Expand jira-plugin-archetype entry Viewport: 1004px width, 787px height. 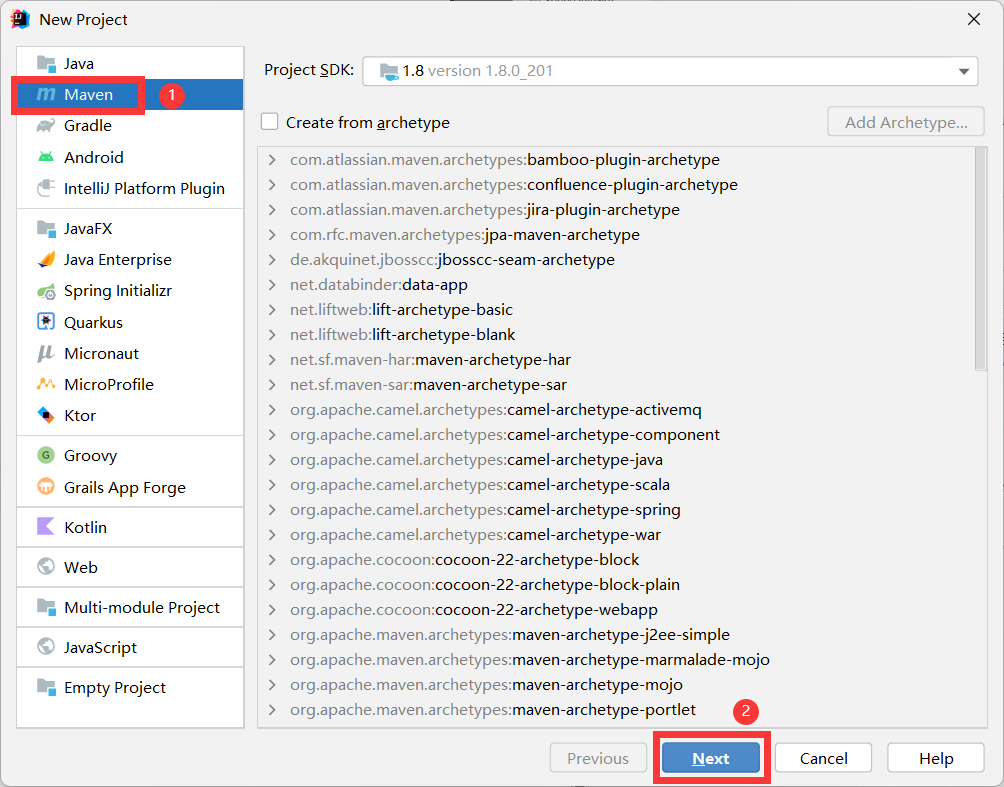coord(272,209)
